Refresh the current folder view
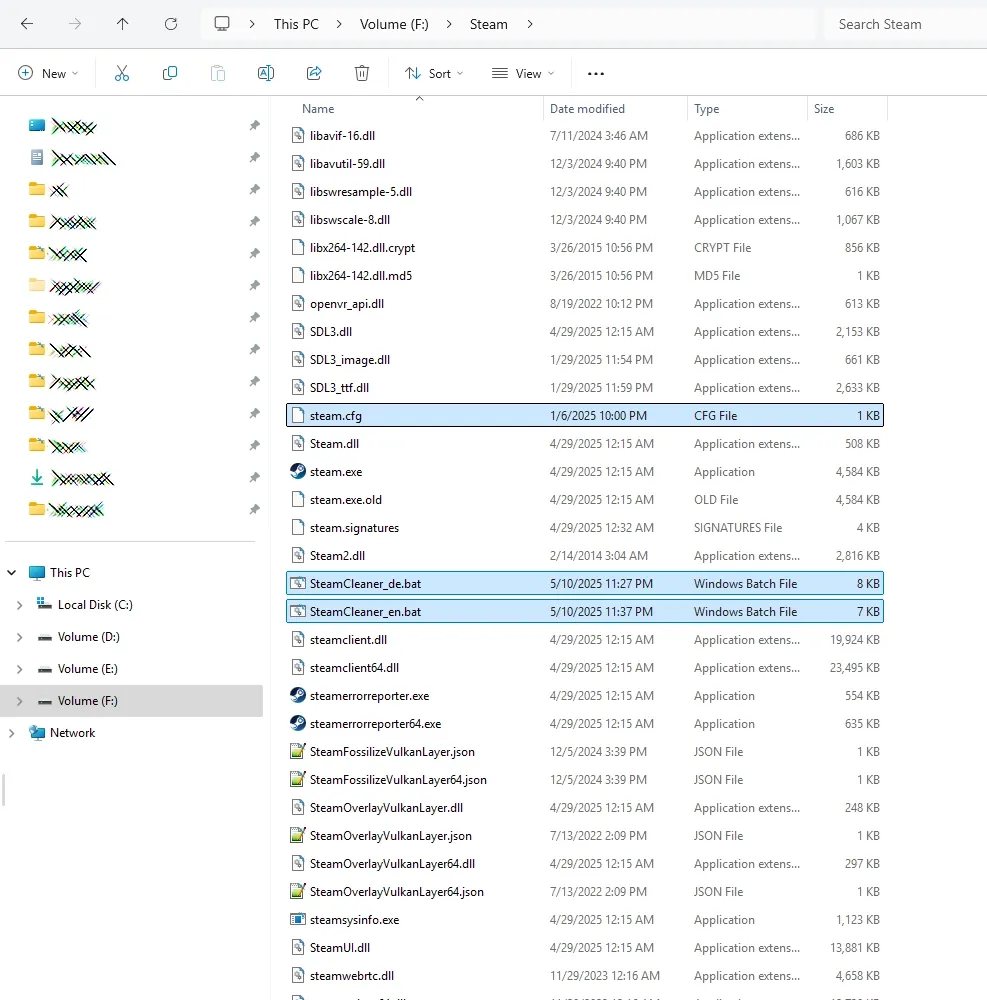 [x=171, y=24]
